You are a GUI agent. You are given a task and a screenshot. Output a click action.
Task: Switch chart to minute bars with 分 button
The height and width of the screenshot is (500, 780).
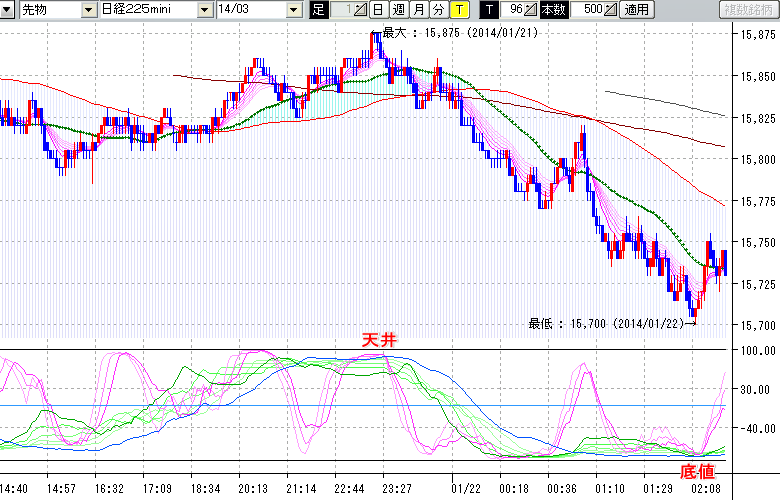439,9
